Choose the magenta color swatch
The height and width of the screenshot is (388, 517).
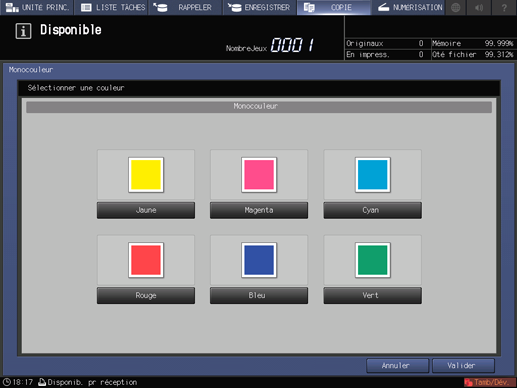pos(259,175)
